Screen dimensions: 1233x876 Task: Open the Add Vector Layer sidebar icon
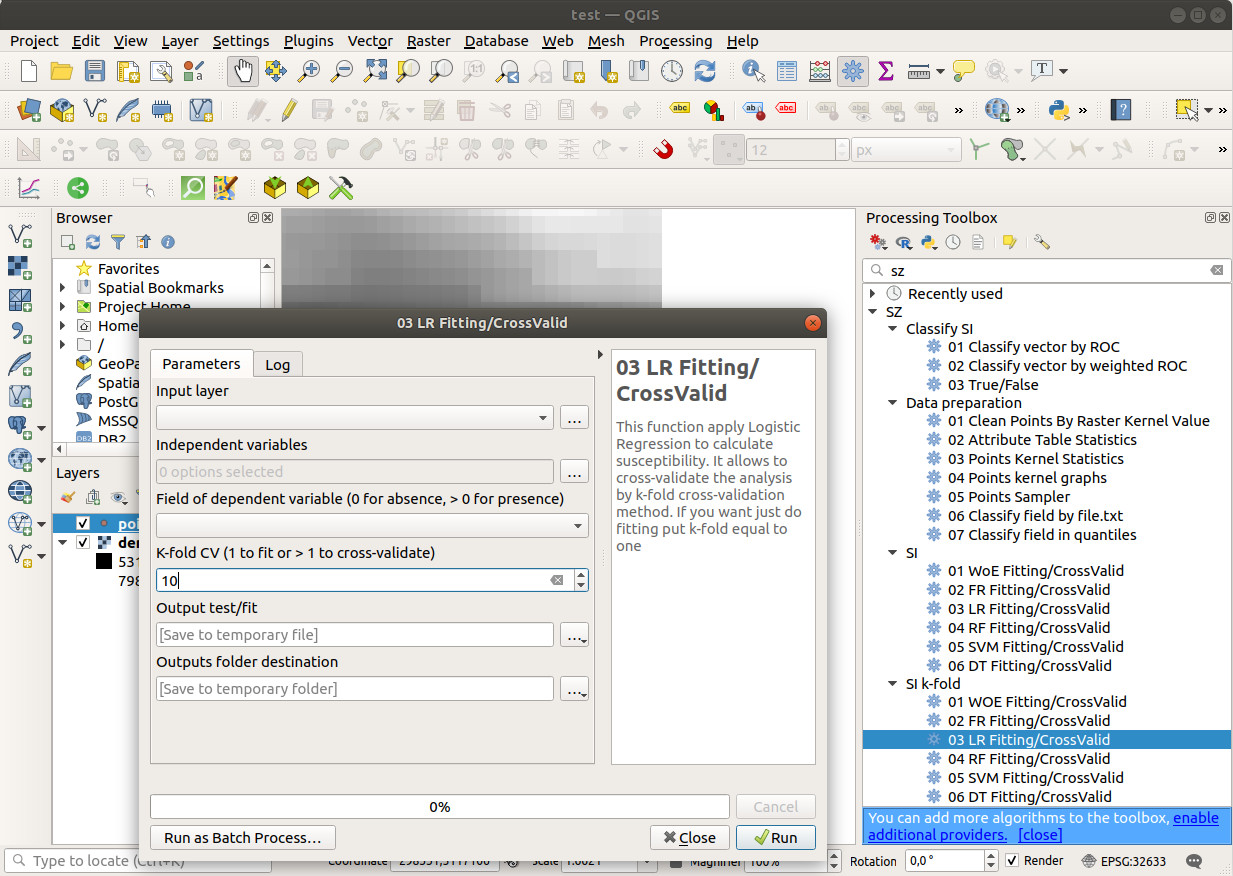[x=19, y=236]
